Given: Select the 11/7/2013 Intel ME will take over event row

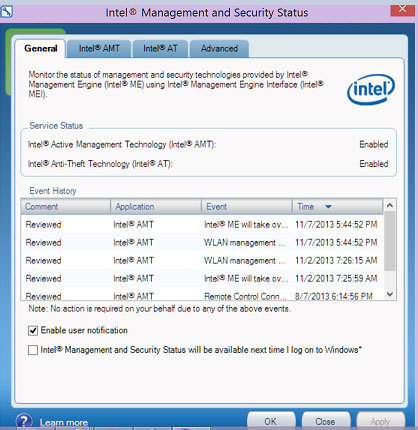Looking at the screenshot, I should (202, 225).
